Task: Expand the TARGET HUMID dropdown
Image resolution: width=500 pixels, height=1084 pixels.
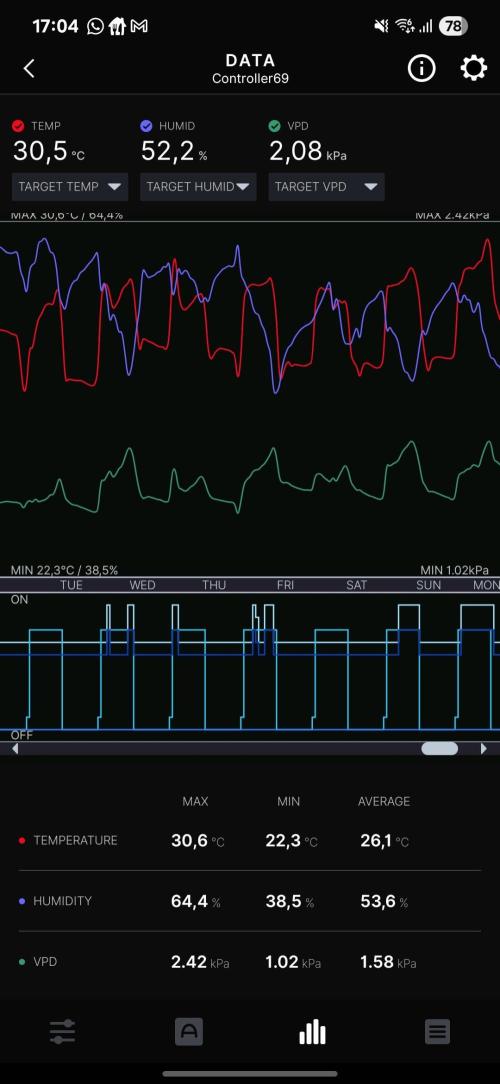Action: [x=198, y=187]
